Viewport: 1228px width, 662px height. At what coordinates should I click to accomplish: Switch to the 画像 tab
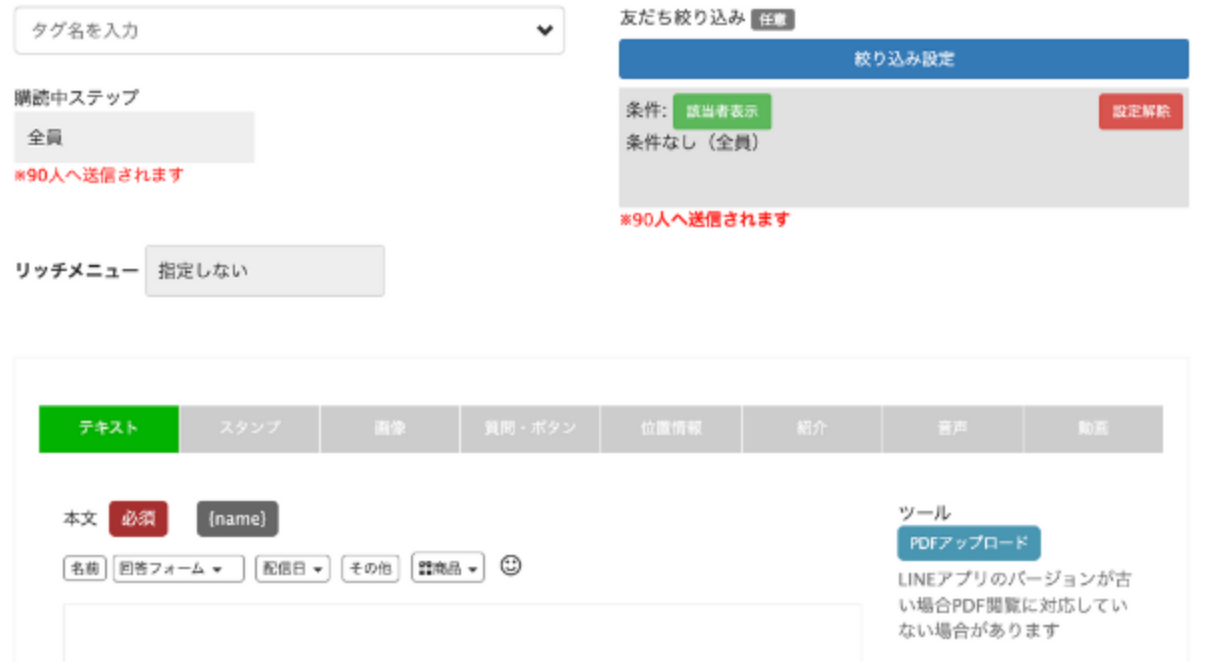(390, 428)
